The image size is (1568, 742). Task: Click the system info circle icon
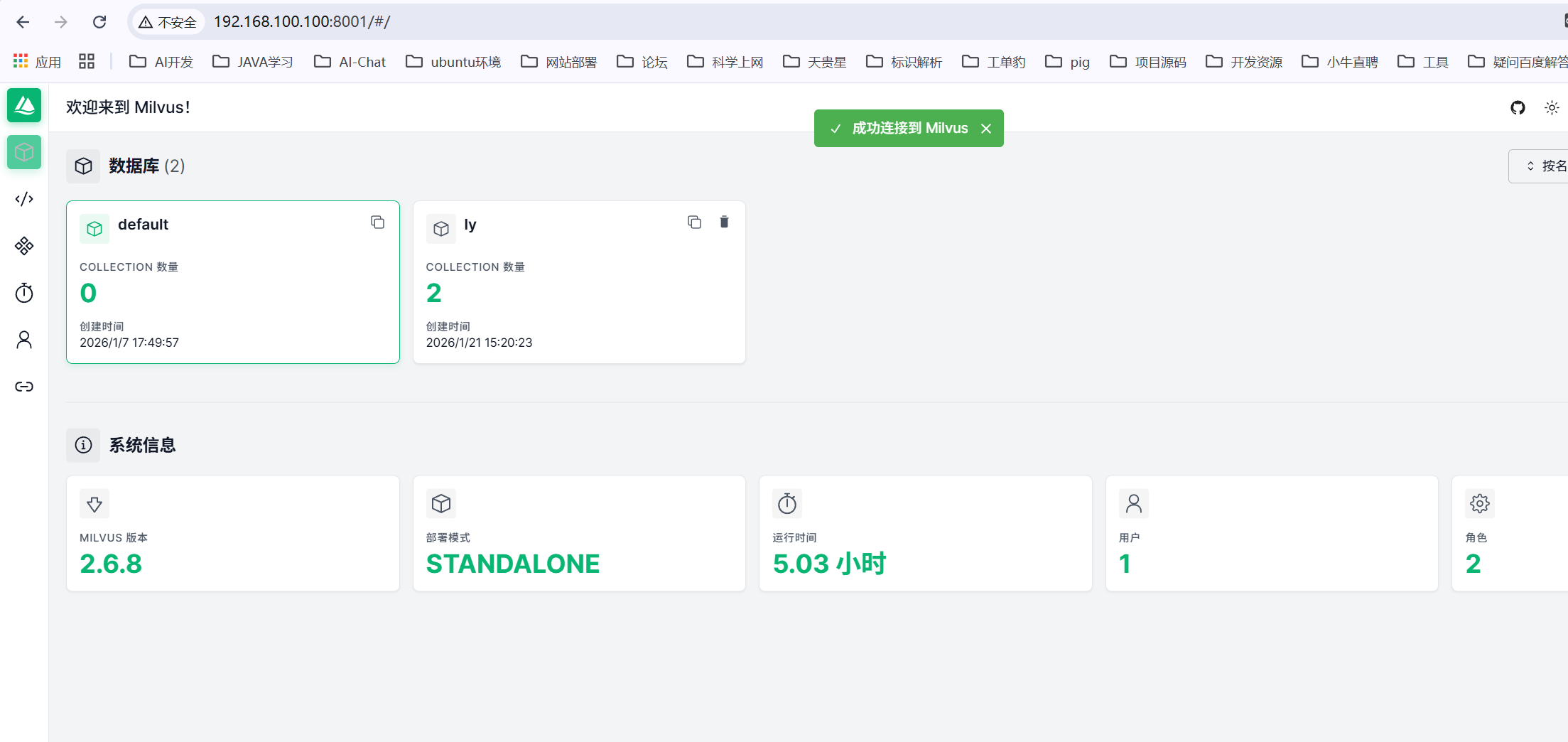(83, 445)
